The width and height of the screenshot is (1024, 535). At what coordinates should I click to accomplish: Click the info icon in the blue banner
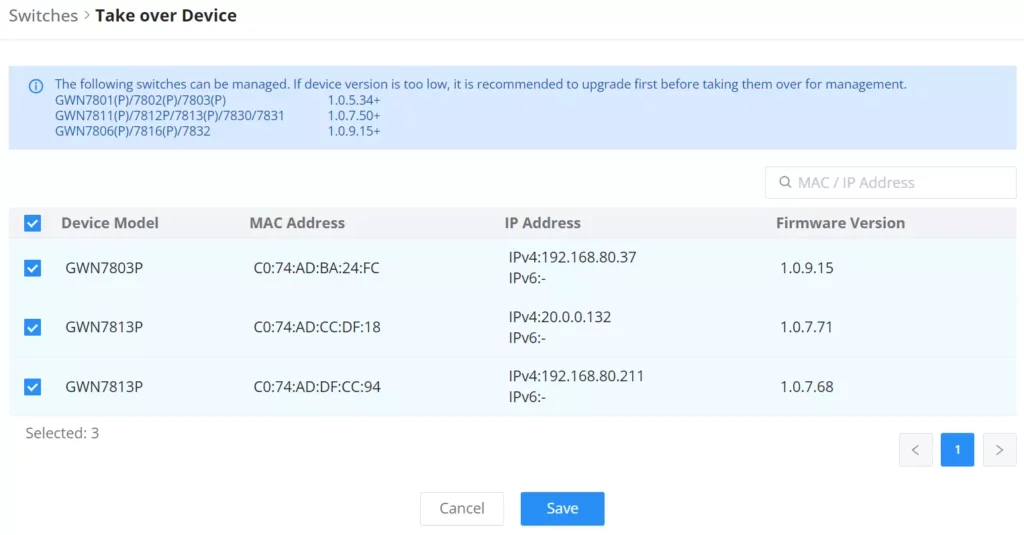(36, 86)
